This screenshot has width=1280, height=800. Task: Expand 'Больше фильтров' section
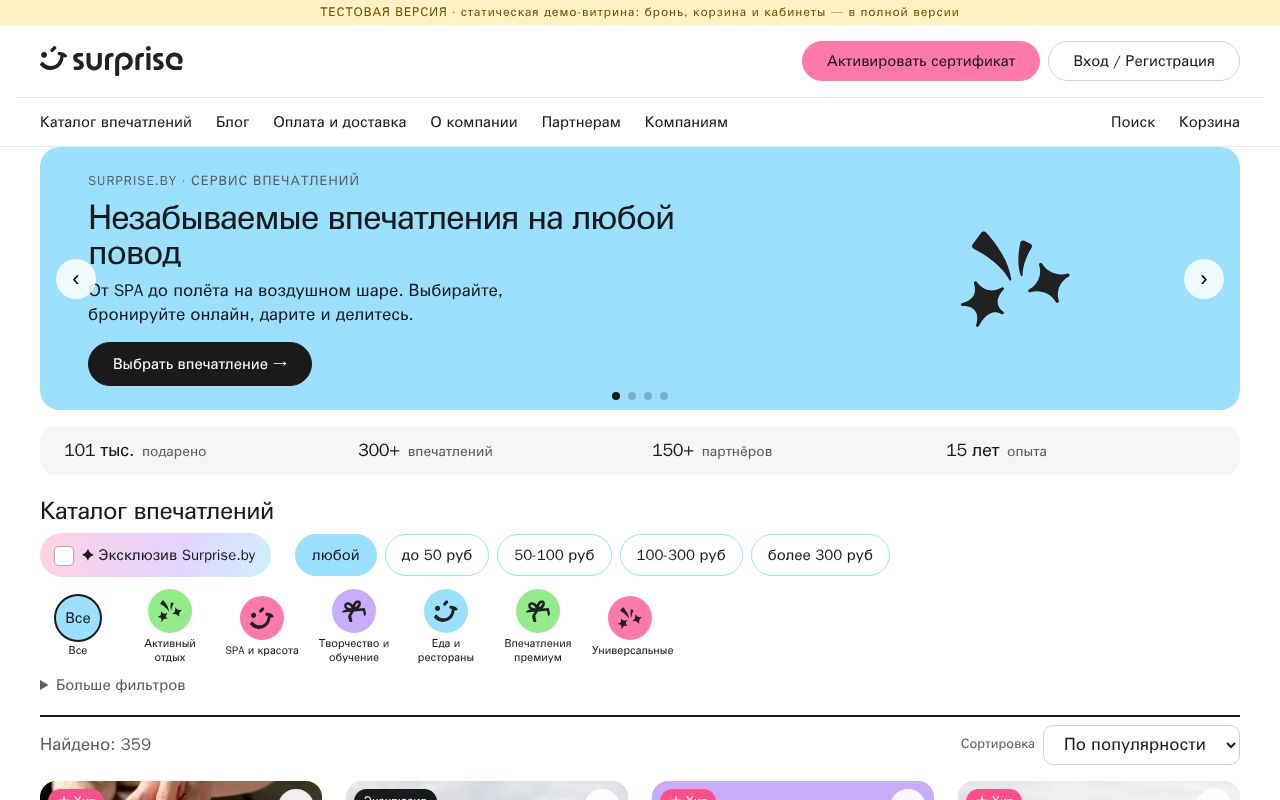pyautogui.click(x=113, y=685)
